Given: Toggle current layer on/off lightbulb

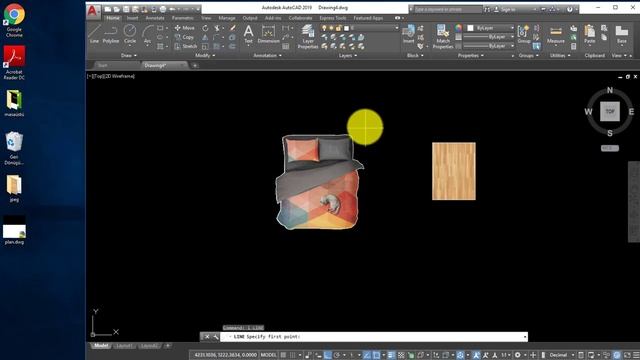Looking at the screenshot, I should [324, 28].
